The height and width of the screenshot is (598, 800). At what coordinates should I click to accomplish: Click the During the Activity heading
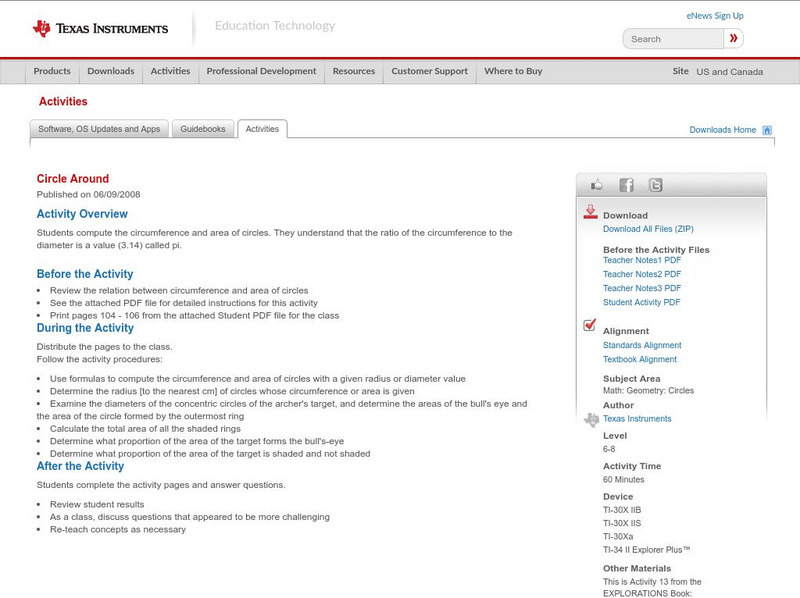pyautogui.click(x=85, y=328)
